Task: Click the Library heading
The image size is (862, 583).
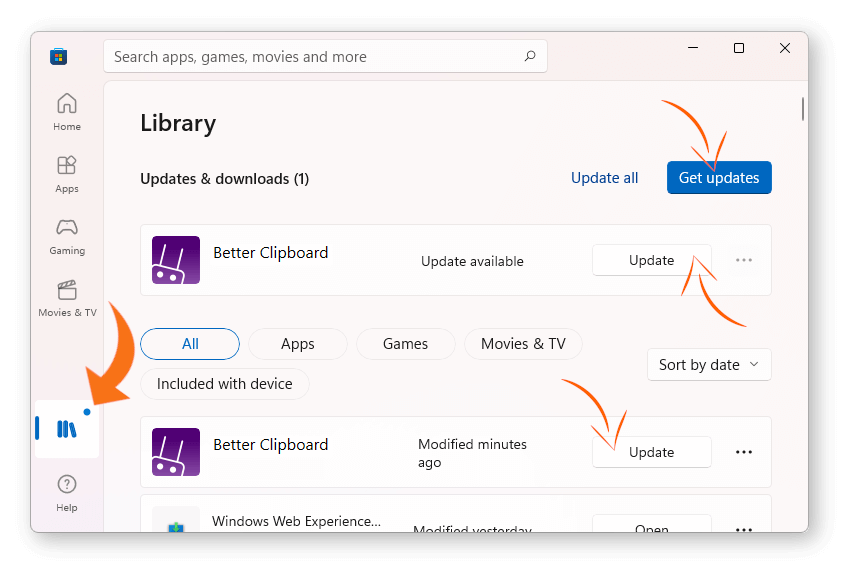Action: click(x=178, y=123)
